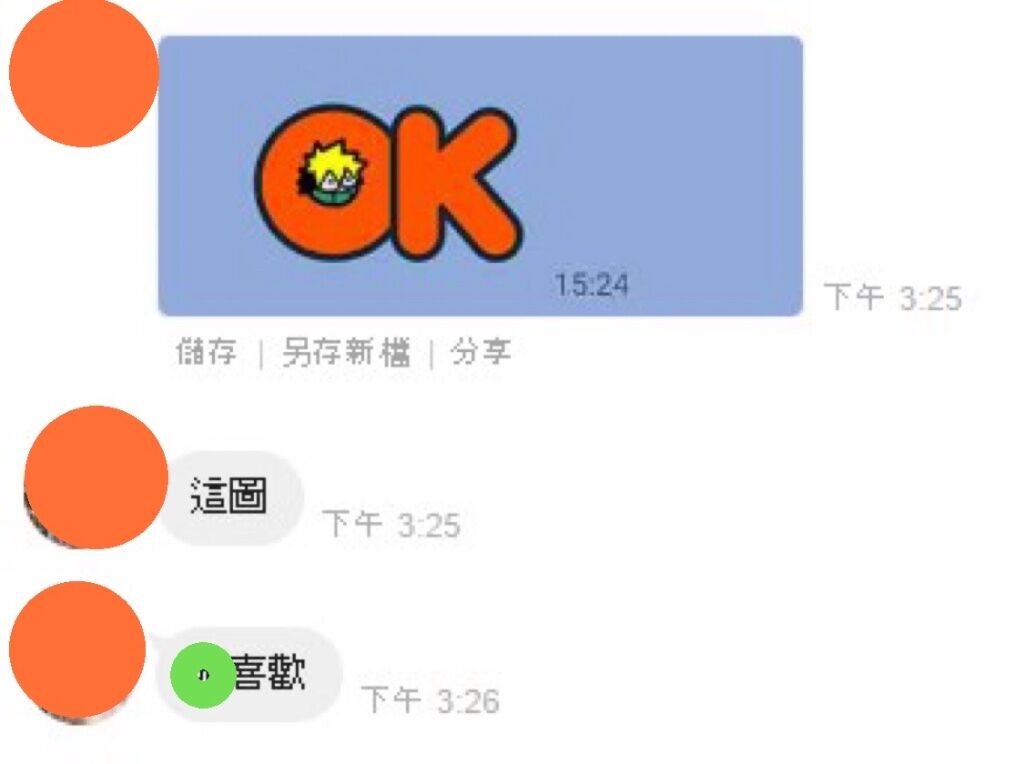1024x764 pixels.
Task: Click the orange letter K in sticker
Action: pos(452,185)
